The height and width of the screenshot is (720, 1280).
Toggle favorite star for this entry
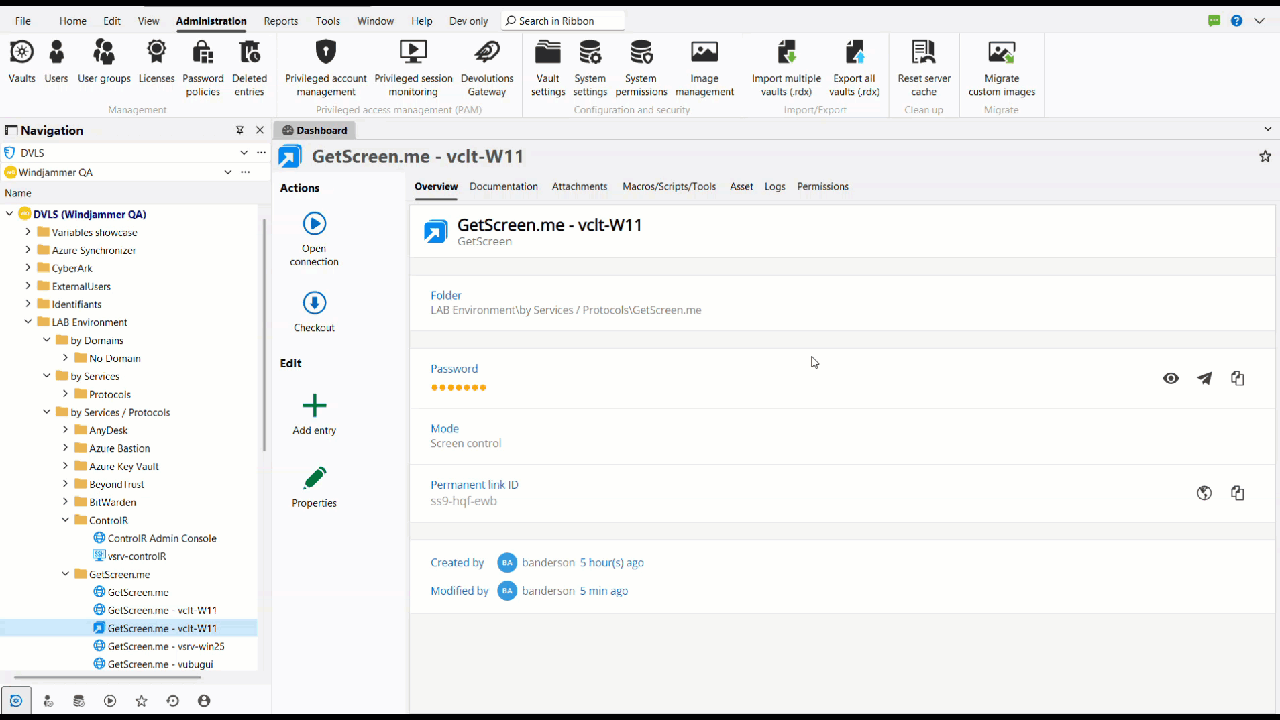click(1265, 156)
